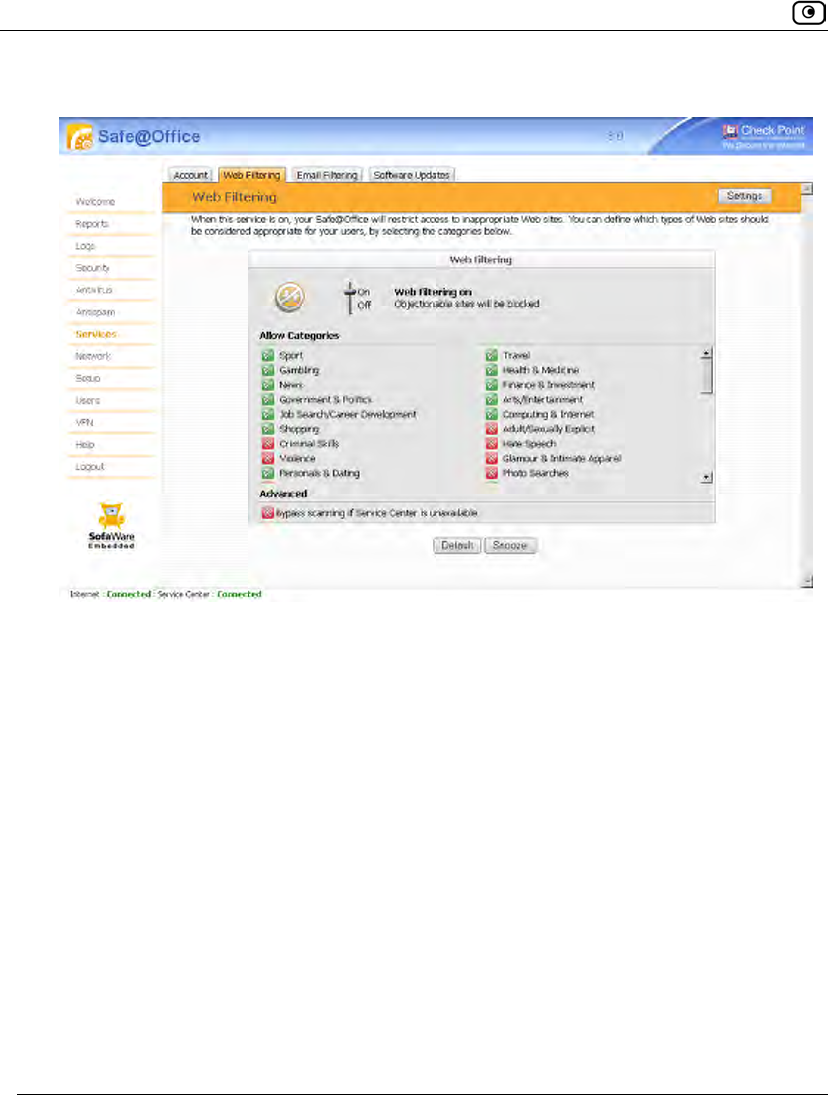
Task: Toggle Personals & Dating category icon
Action: click(x=267, y=473)
